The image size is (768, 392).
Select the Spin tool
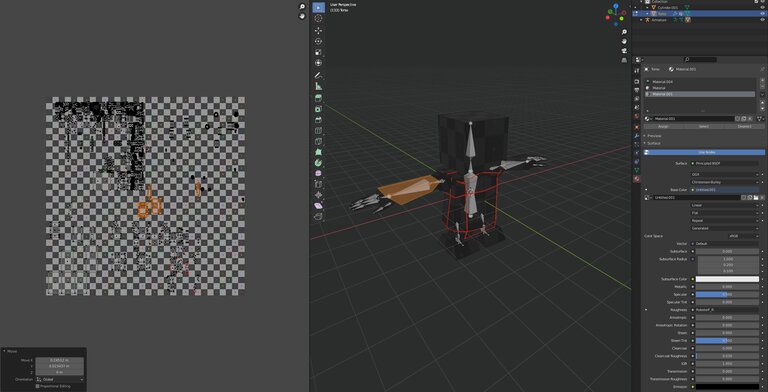[x=318, y=163]
